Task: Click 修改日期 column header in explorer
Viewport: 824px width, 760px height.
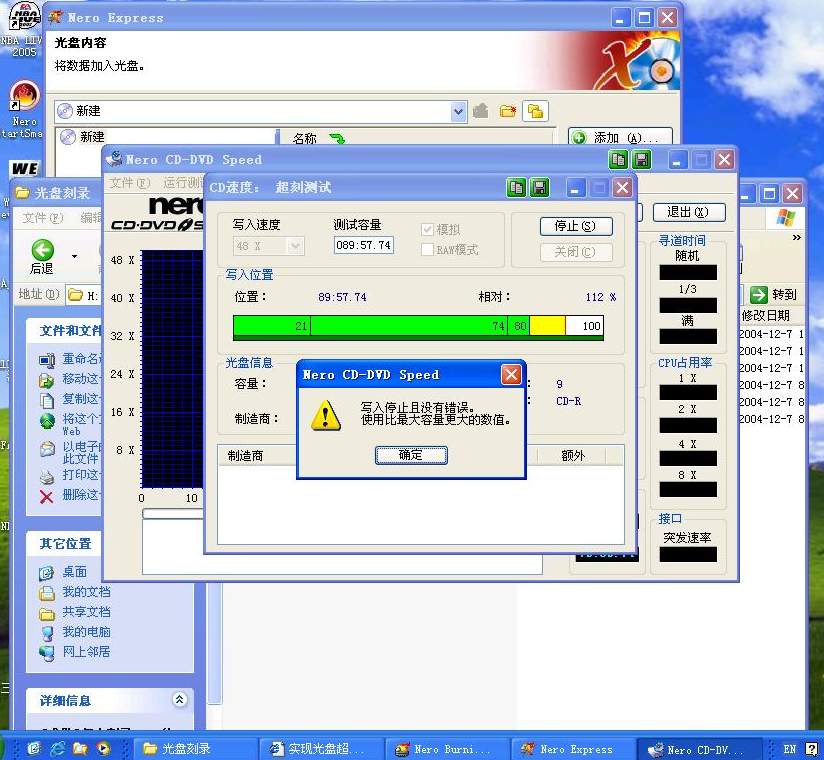Action: point(766,315)
